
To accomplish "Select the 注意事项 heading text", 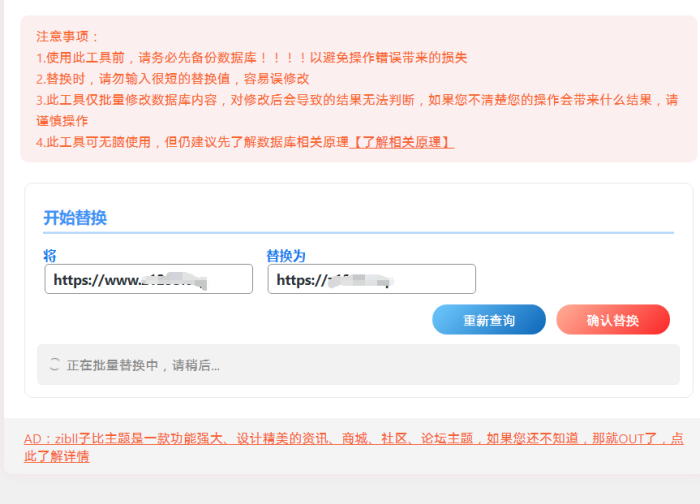I will click(x=67, y=36).
